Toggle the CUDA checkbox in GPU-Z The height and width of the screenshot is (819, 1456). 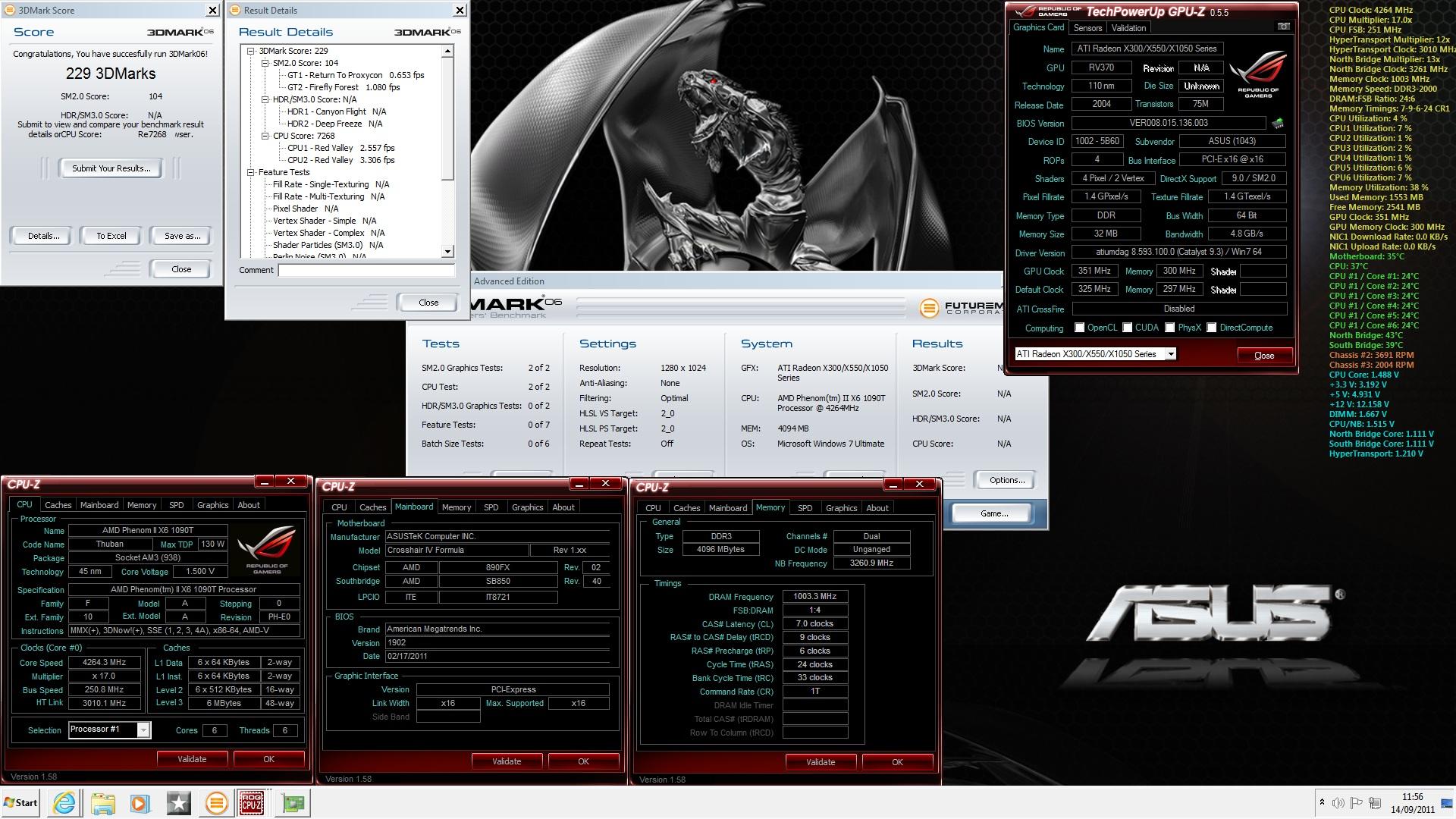coord(1127,328)
